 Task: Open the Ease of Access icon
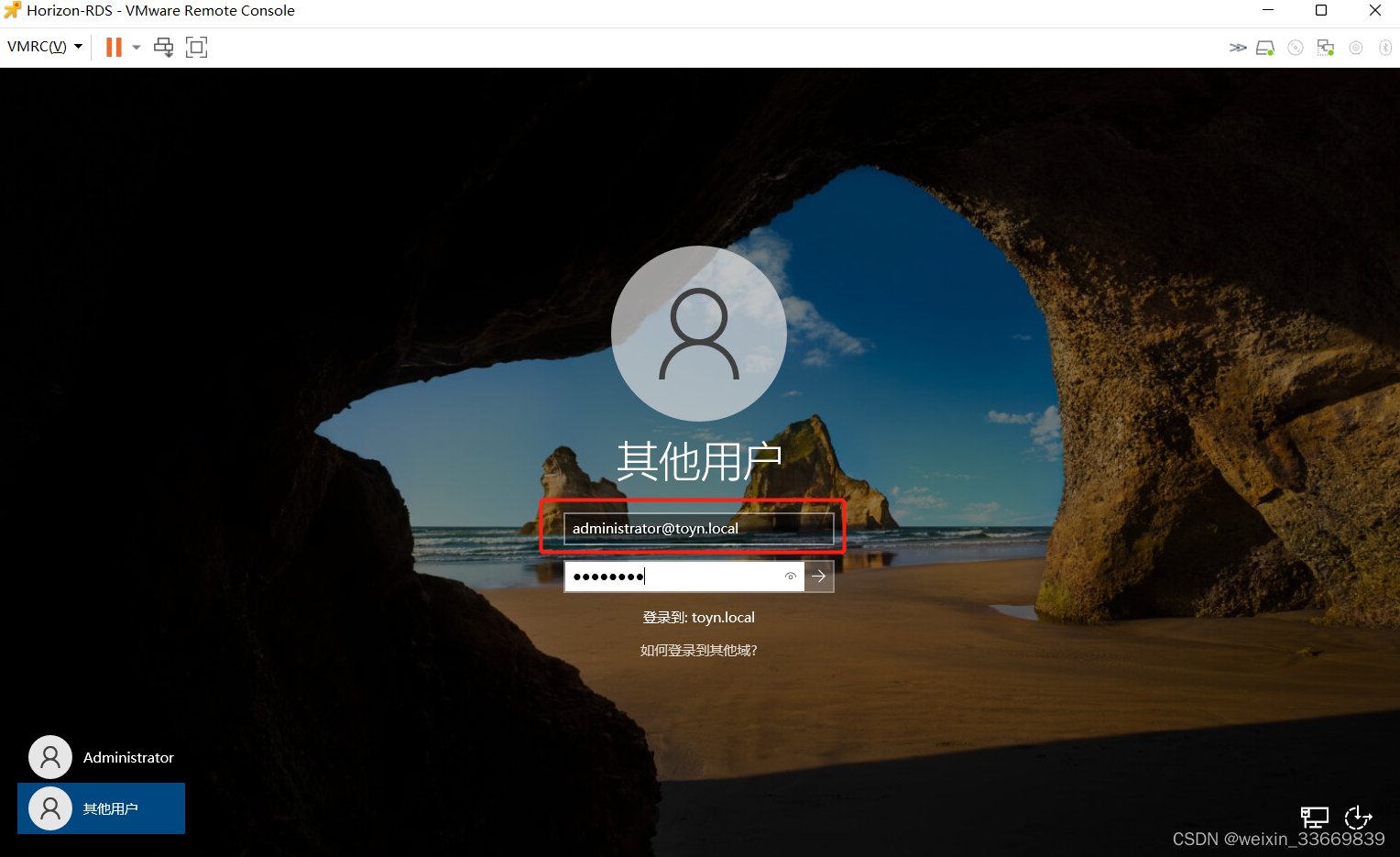(1358, 818)
